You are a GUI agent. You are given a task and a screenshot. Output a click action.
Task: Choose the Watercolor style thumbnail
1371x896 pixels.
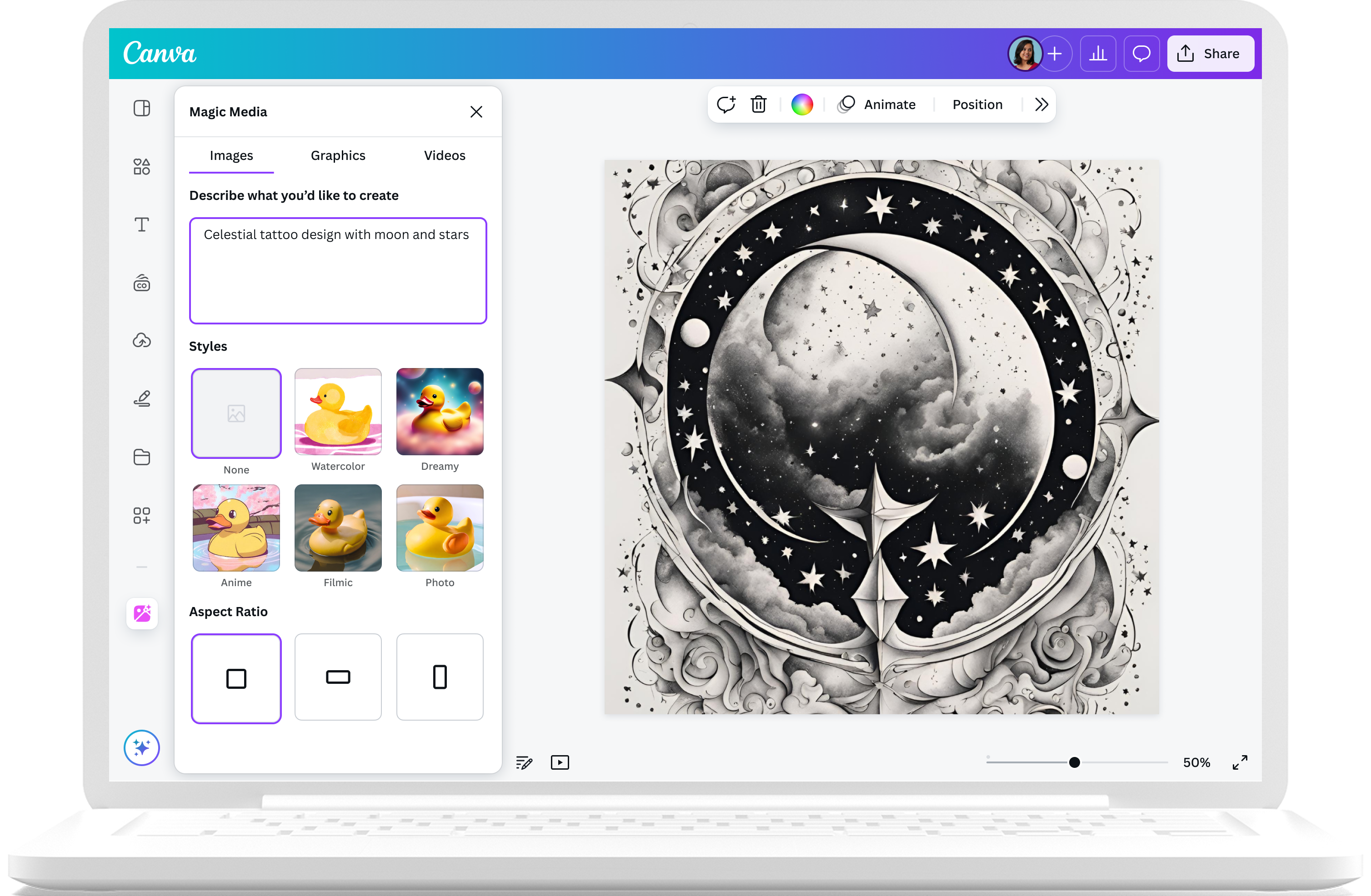pyautogui.click(x=338, y=412)
